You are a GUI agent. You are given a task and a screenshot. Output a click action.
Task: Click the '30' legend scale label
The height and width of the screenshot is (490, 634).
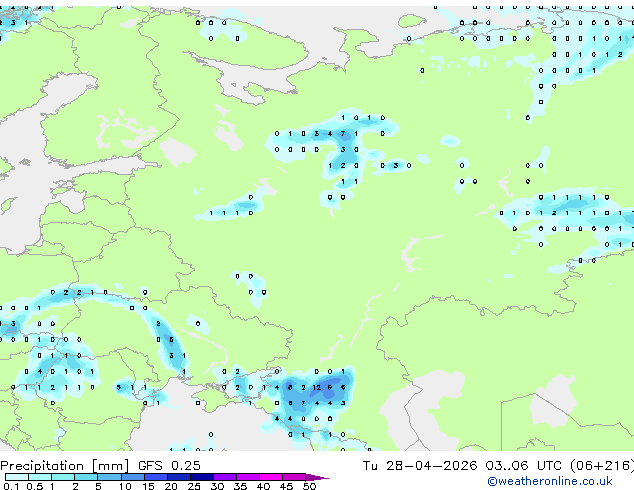(217, 486)
